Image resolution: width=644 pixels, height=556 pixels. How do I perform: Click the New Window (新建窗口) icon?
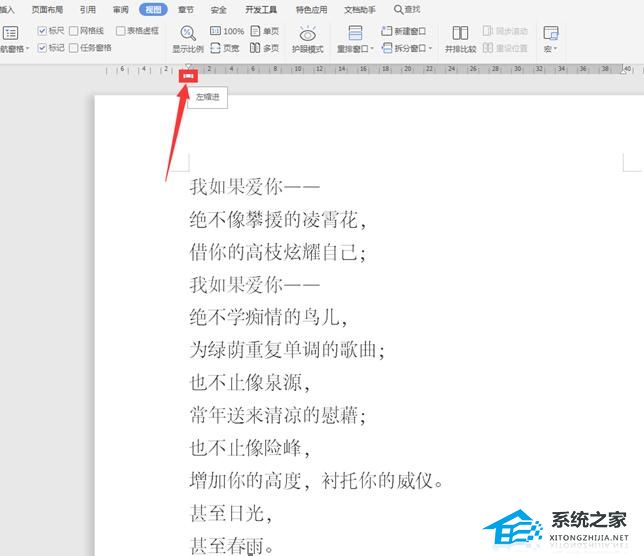point(386,31)
